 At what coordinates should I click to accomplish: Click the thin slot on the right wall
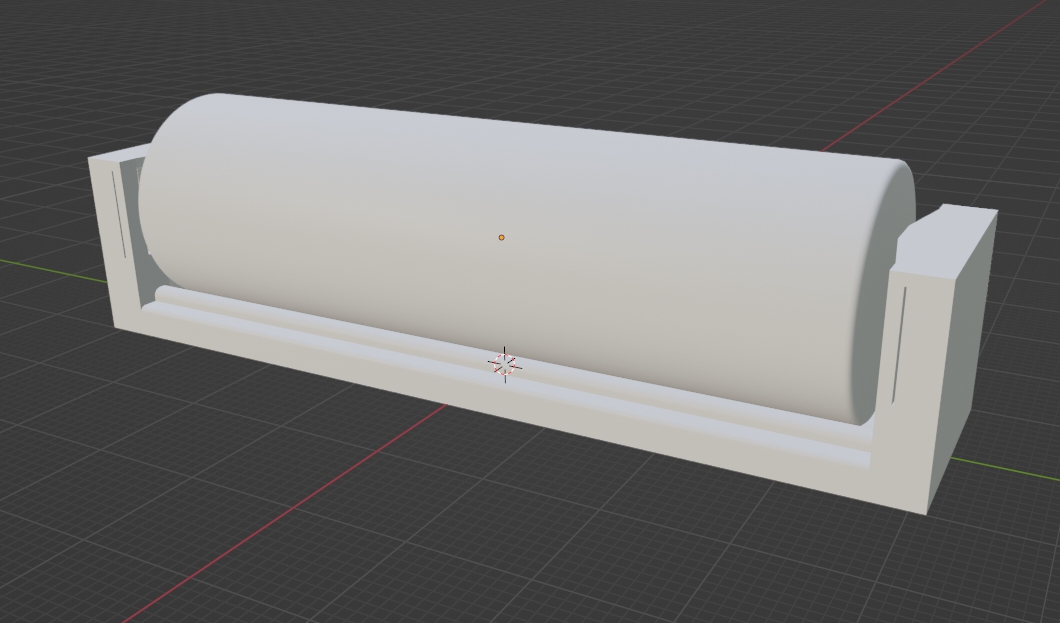click(900, 345)
